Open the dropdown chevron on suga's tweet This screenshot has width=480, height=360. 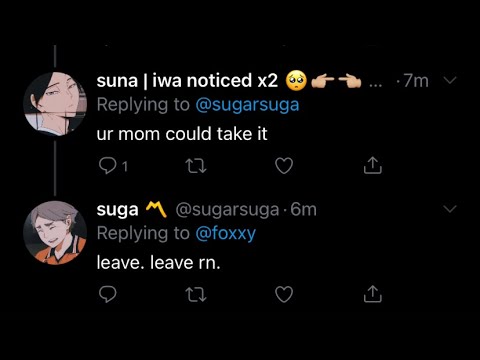(450, 209)
